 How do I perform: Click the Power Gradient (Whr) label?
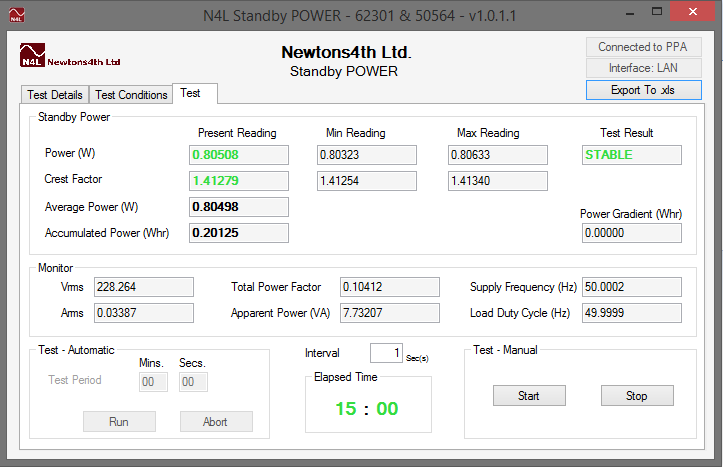tap(630, 214)
